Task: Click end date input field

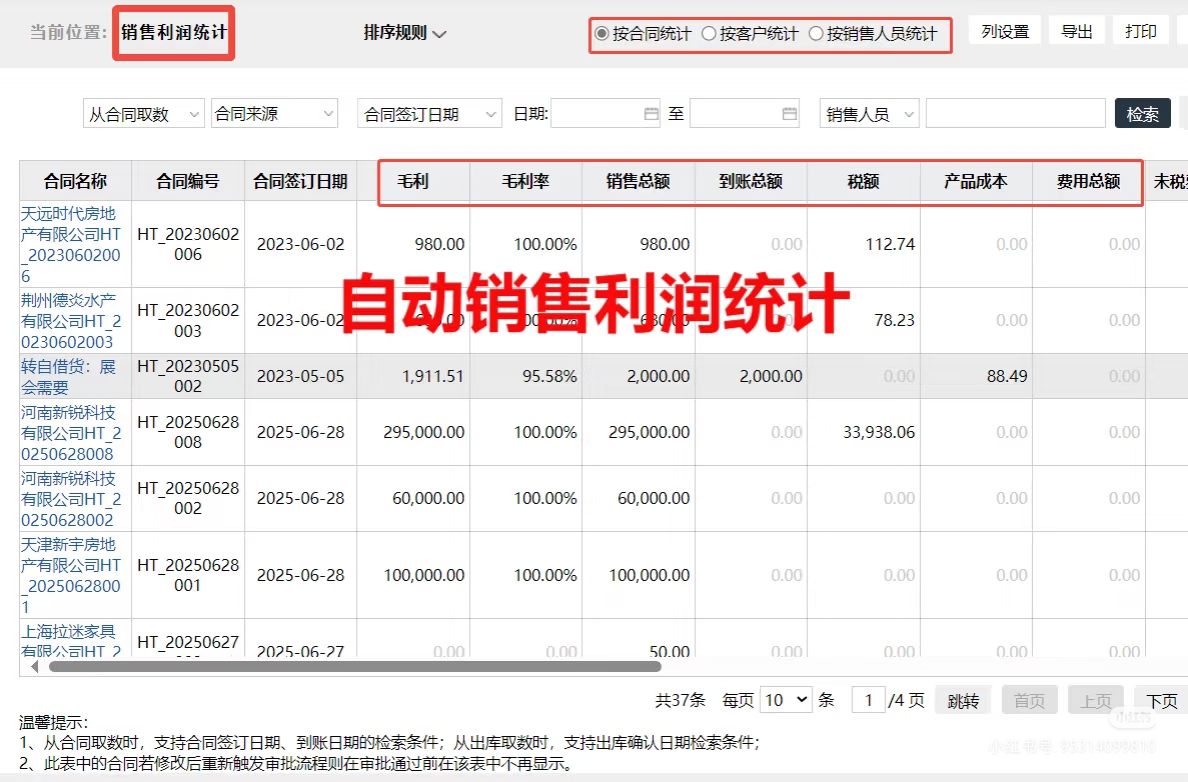Action: [744, 114]
